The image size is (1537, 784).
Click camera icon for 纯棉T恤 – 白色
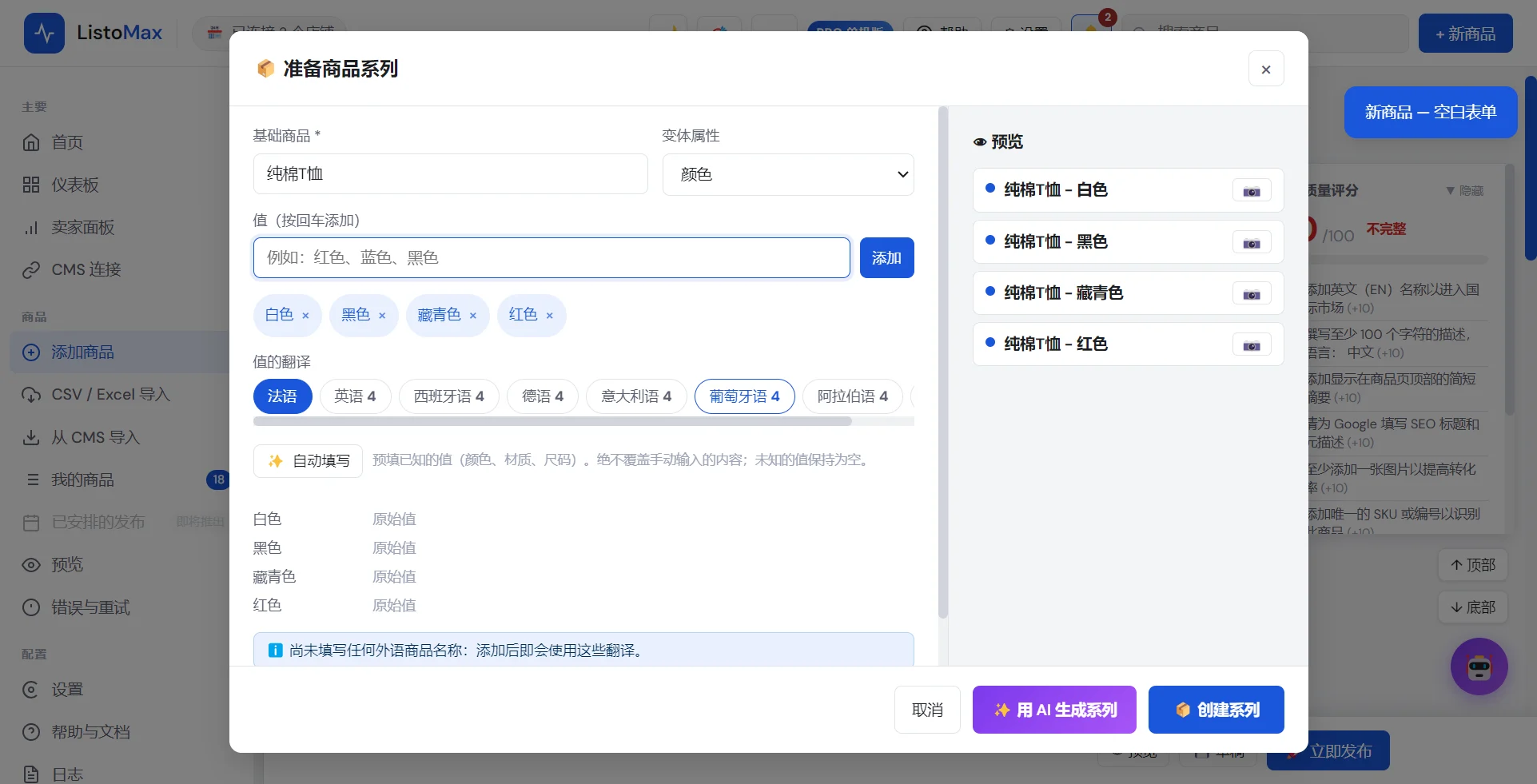coord(1252,191)
